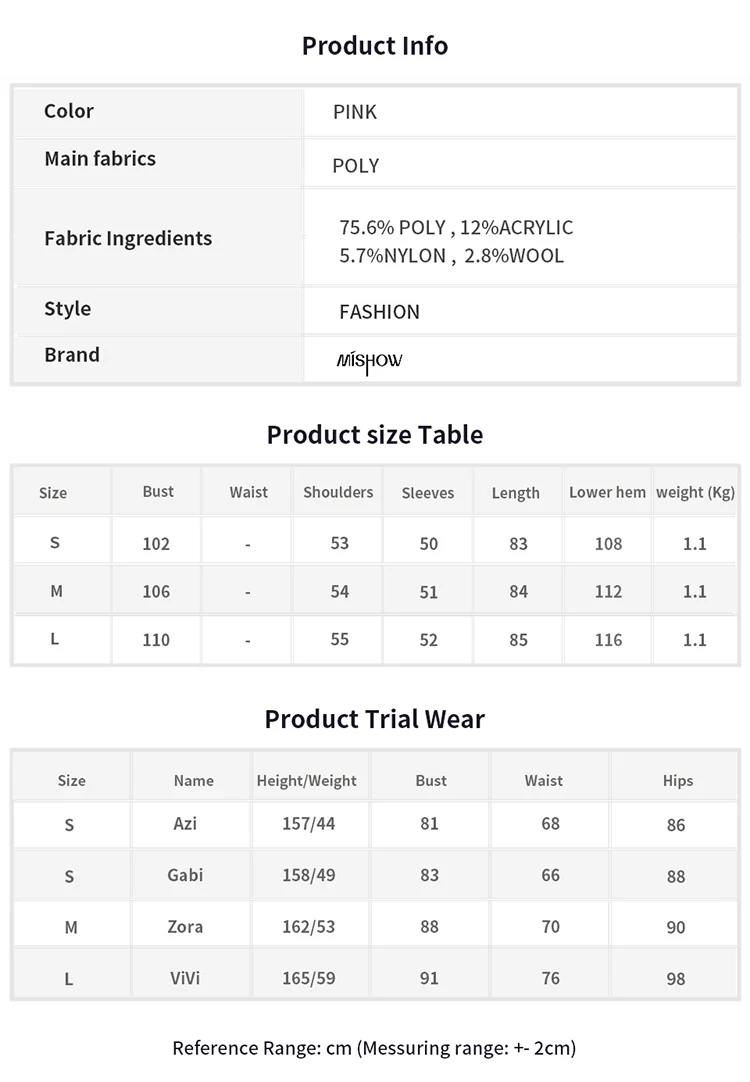The width and height of the screenshot is (750, 1082).
Task: Select ViVi's hips value 98
Action: (675, 978)
